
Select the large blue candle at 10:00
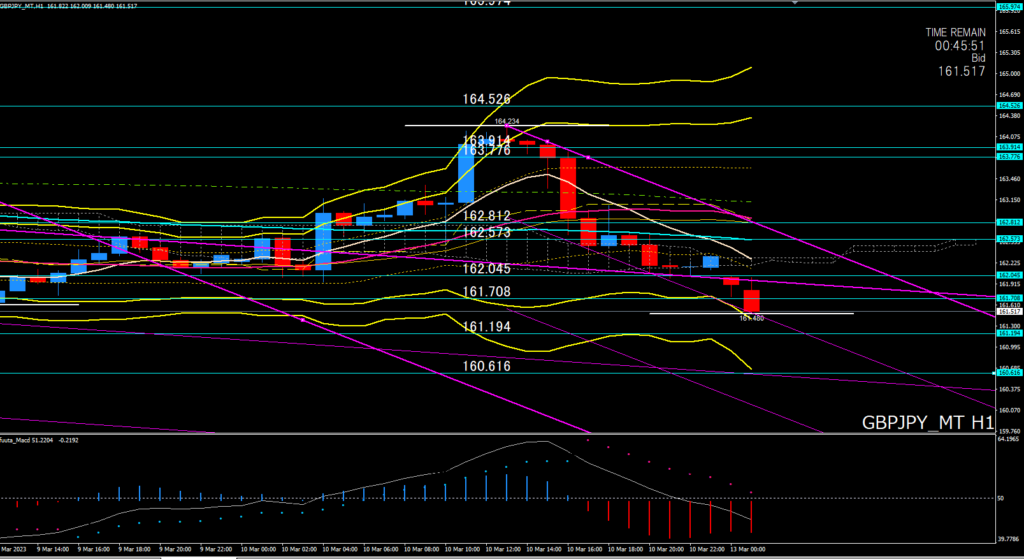point(466,173)
